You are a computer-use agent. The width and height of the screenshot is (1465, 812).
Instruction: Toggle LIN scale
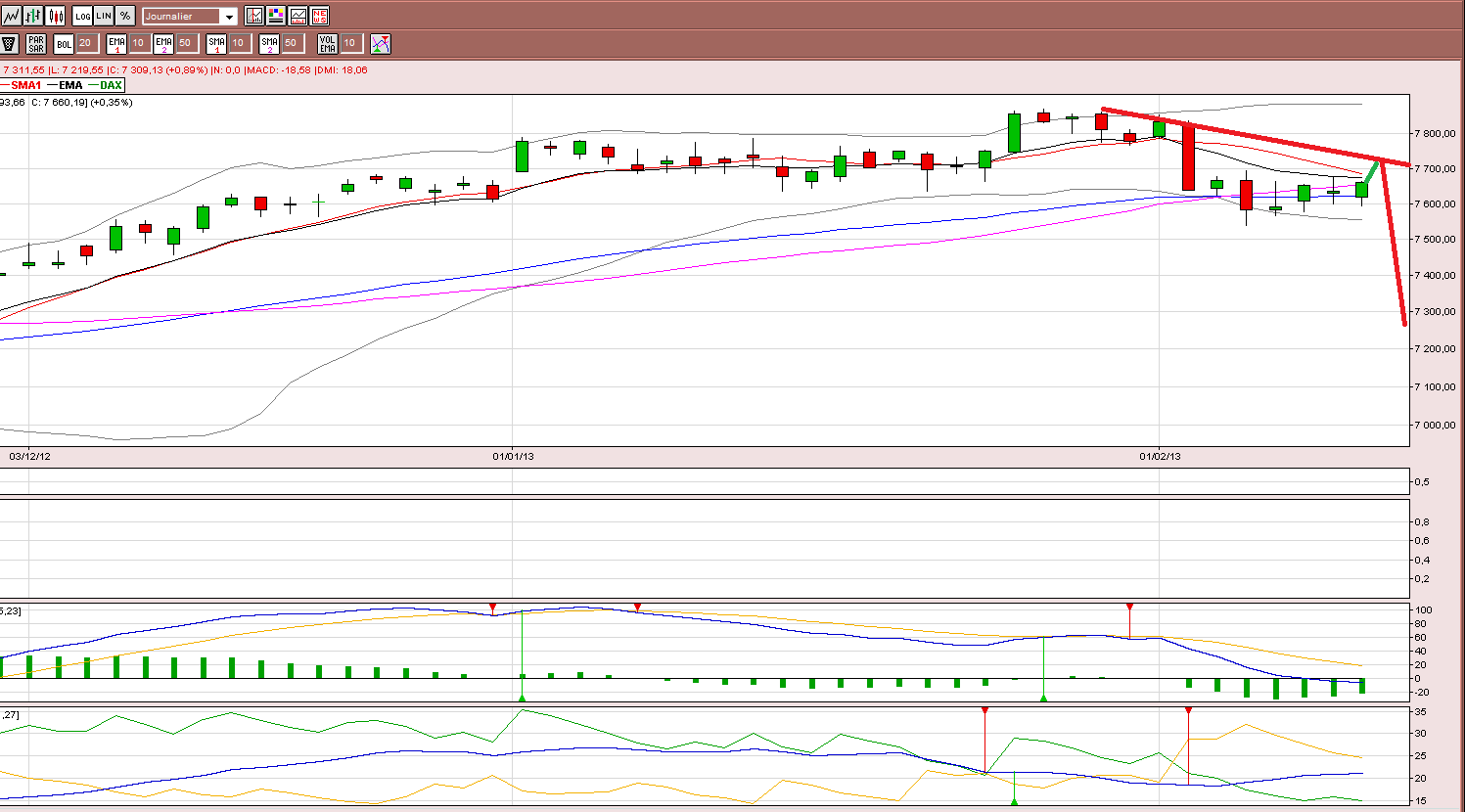[104, 16]
